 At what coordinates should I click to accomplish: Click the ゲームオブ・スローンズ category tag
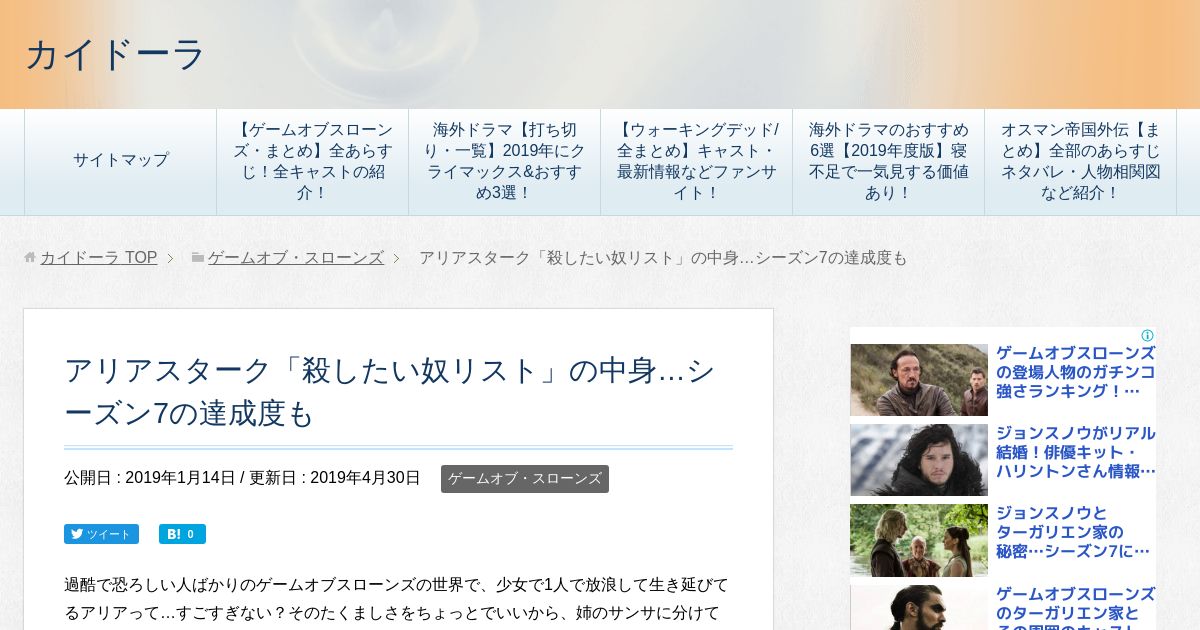point(525,479)
